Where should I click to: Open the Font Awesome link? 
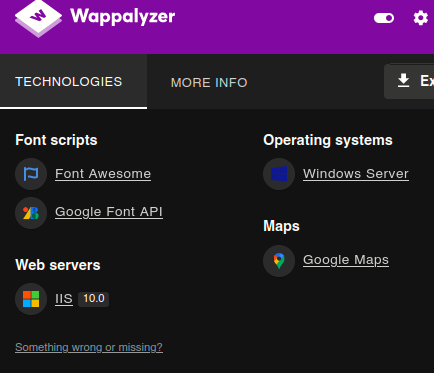coord(103,174)
